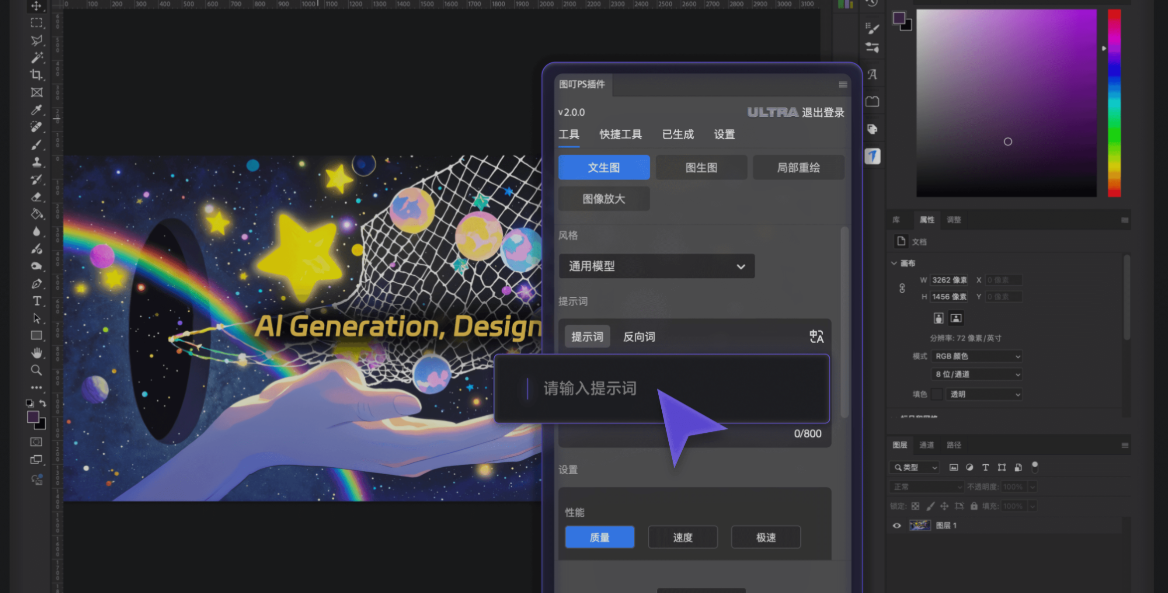Select the Polygonal Lasso tool
1168x593 pixels.
tap(36, 40)
